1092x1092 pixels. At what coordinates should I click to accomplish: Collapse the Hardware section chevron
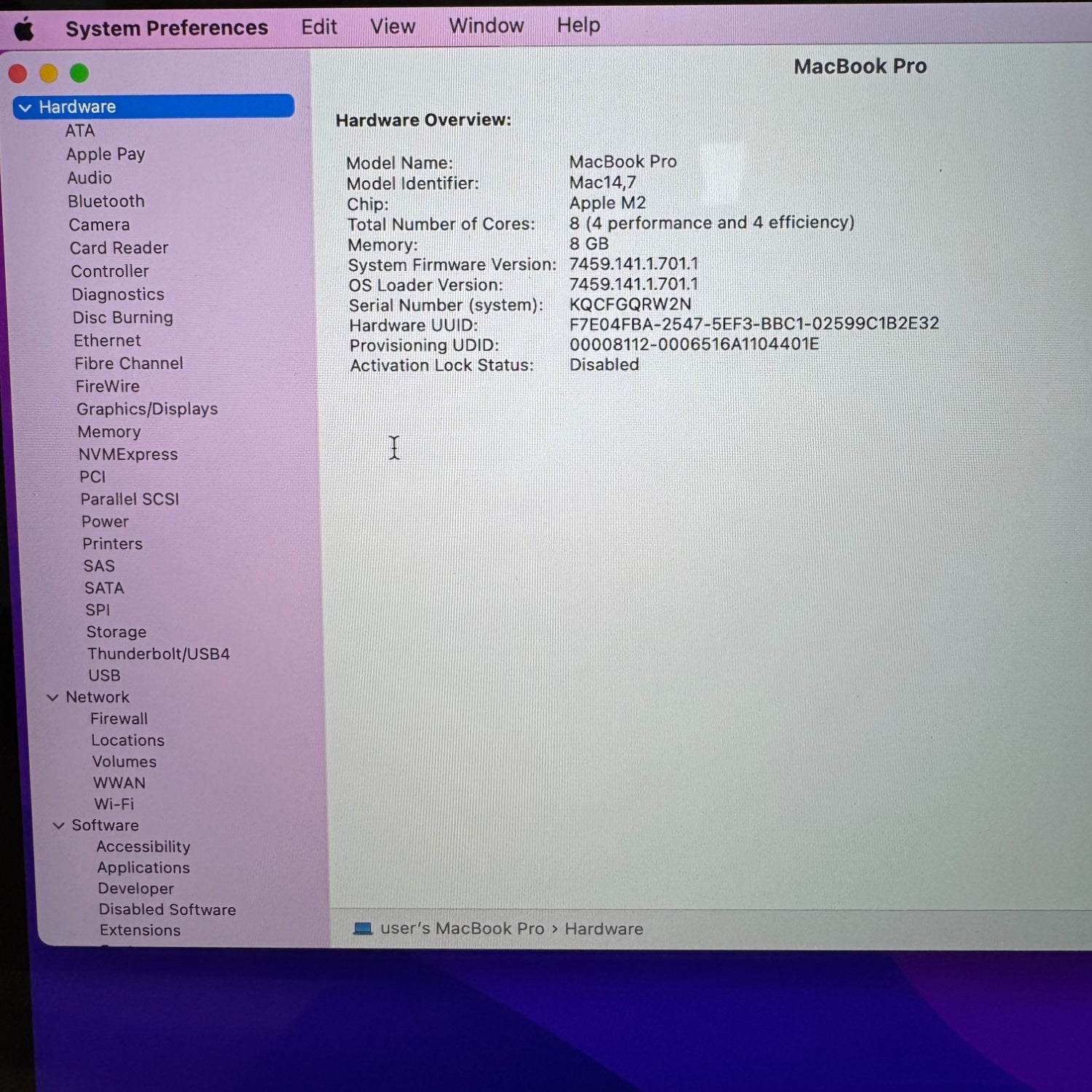click(x=25, y=108)
